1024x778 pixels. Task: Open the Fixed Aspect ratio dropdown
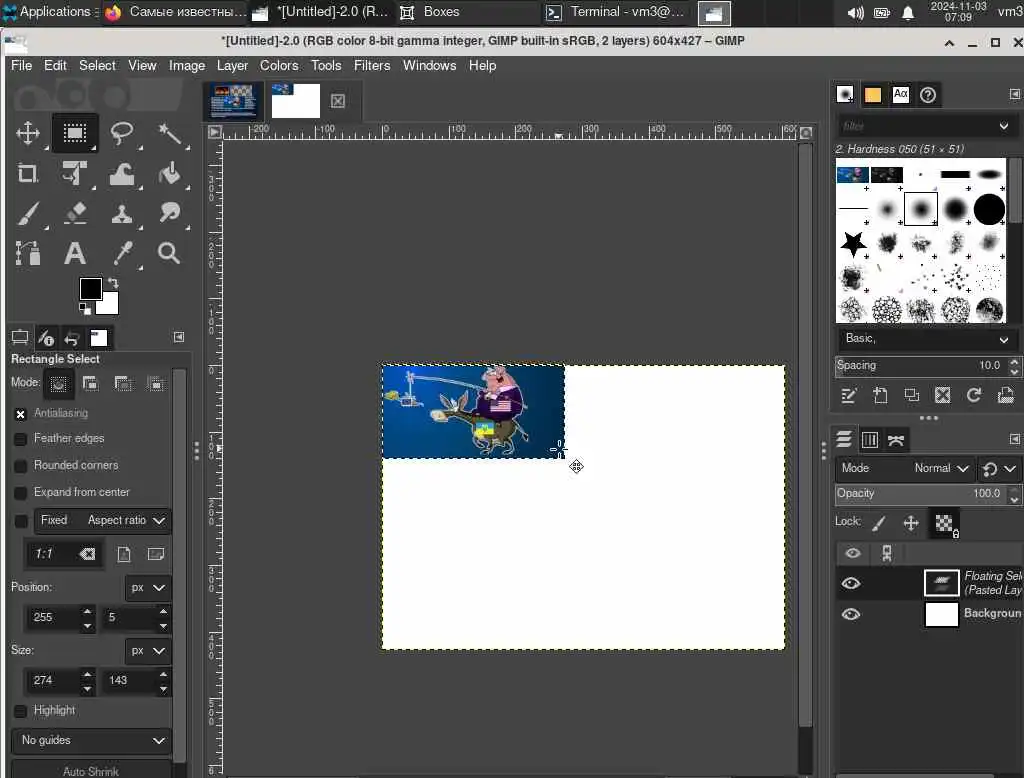point(103,521)
